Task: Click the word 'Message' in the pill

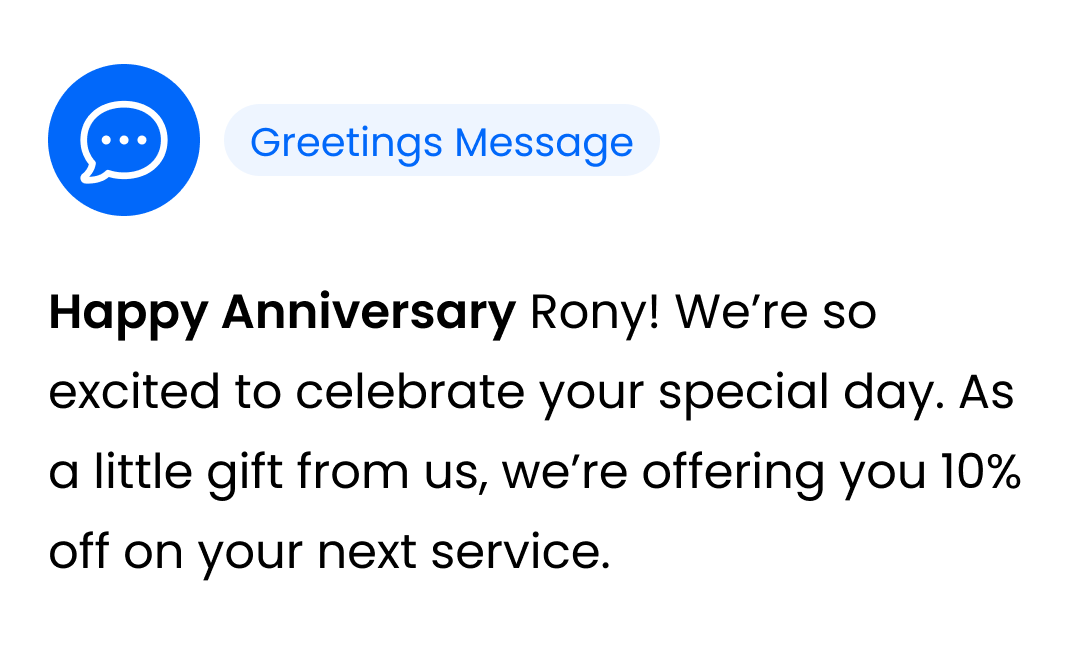Action: [x=544, y=143]
